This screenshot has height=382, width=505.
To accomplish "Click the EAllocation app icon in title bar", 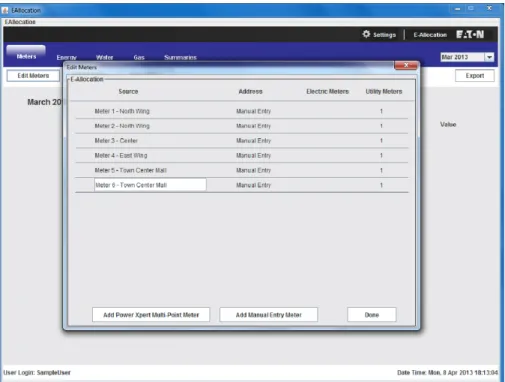I will [5, 10].
